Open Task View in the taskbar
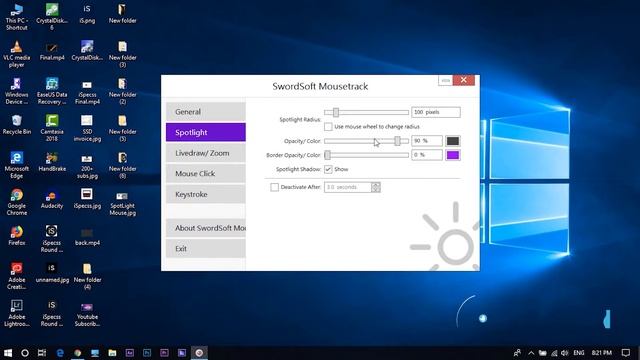The width and height of the screenshot is (640, 360). [x=42, y=353]
